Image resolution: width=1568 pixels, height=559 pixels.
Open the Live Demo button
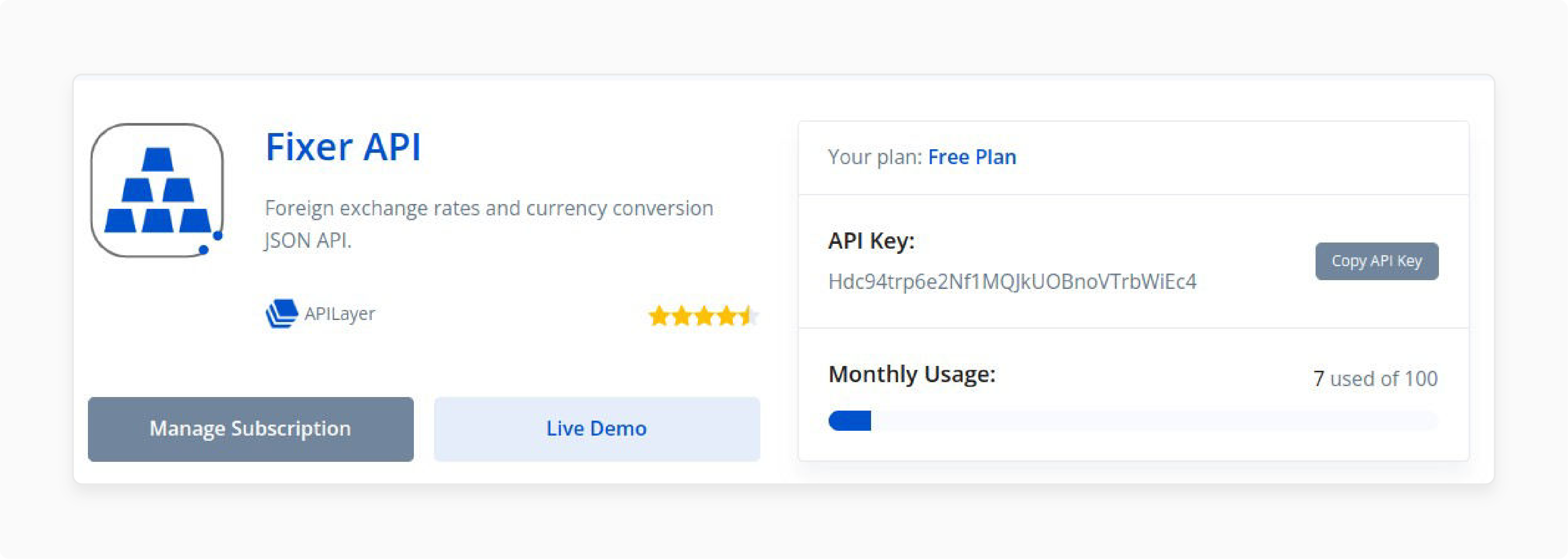[596, 429]
